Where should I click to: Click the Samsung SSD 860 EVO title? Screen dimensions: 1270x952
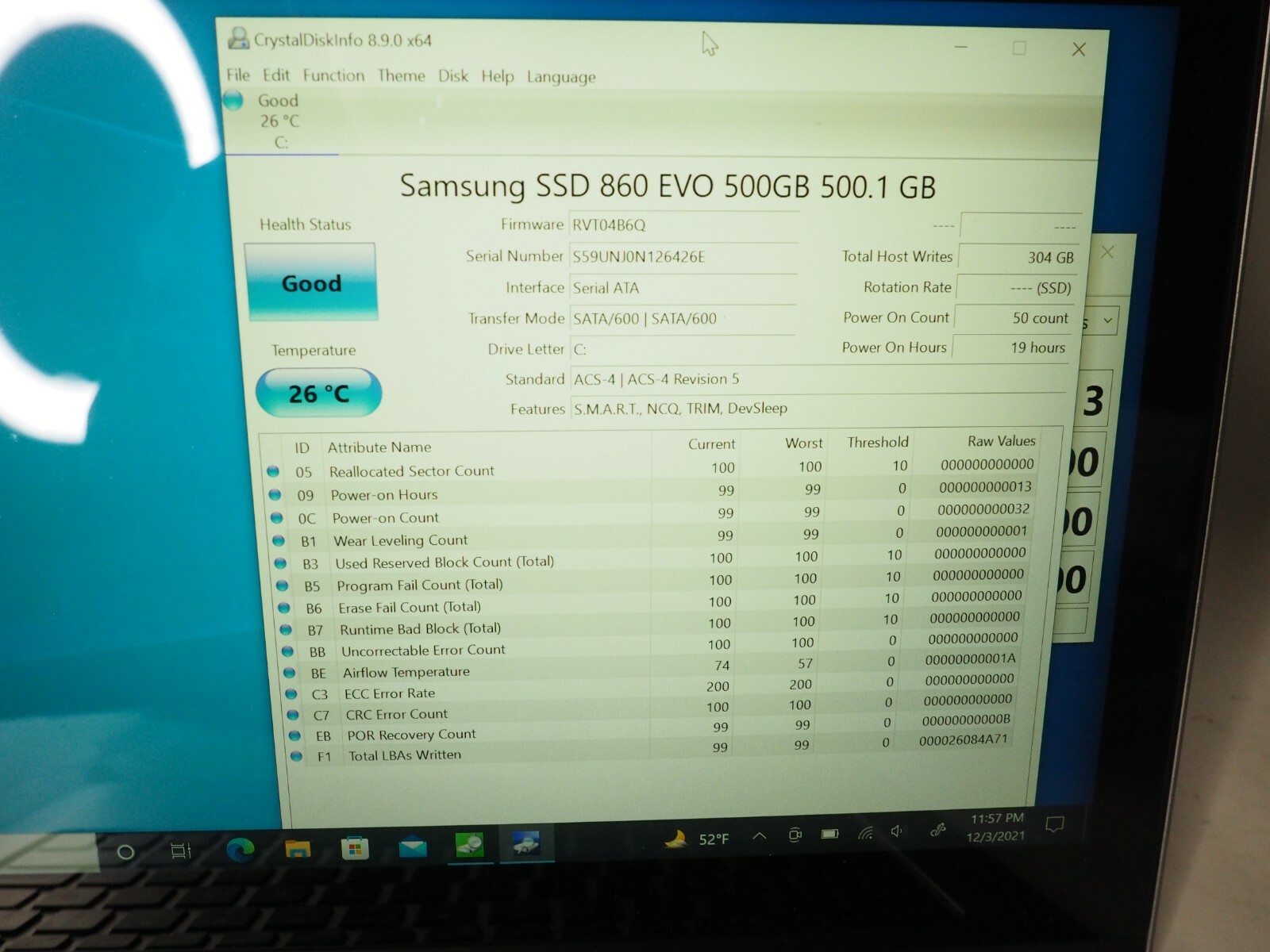[668, 186]
